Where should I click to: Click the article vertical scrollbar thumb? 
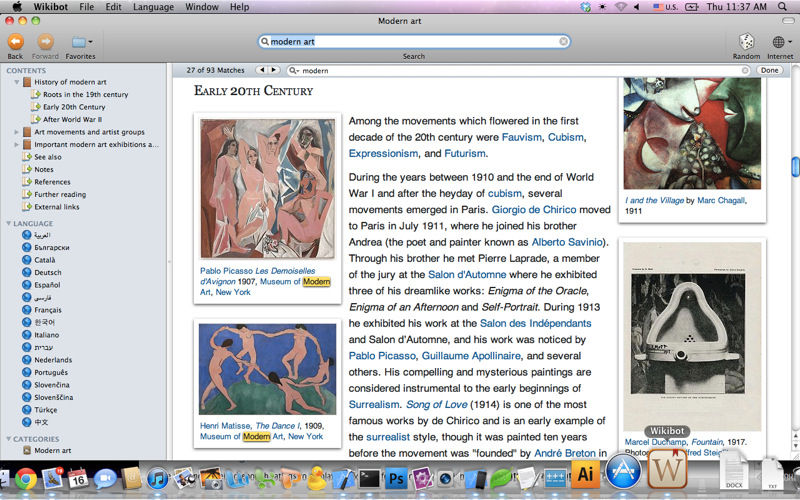coord(795,167)
